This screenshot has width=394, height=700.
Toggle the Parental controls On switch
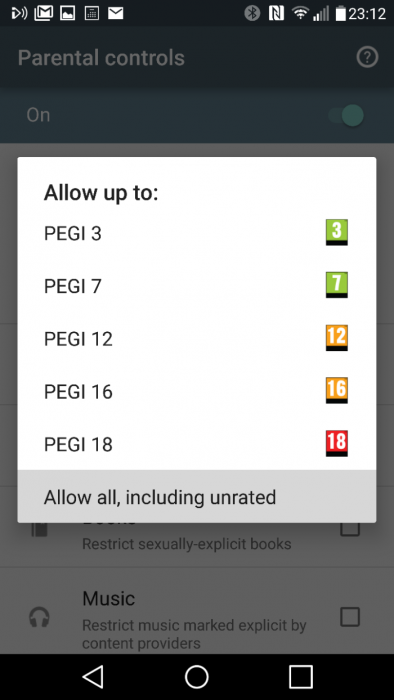(347, 116)
